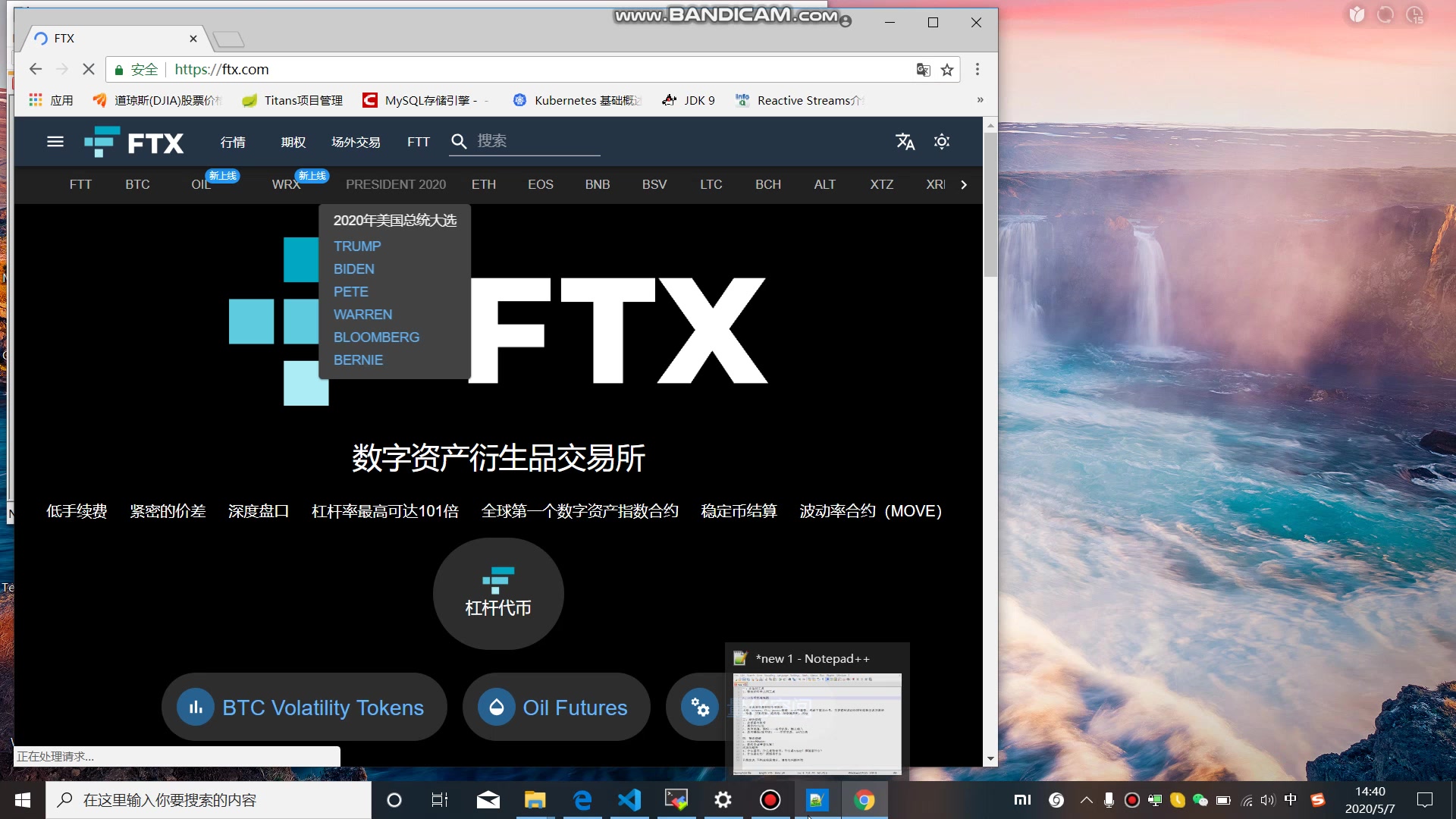Open the 场外交易 OTC menu
This screenshot has width=1456, height=819.
[x=356, y=142]
